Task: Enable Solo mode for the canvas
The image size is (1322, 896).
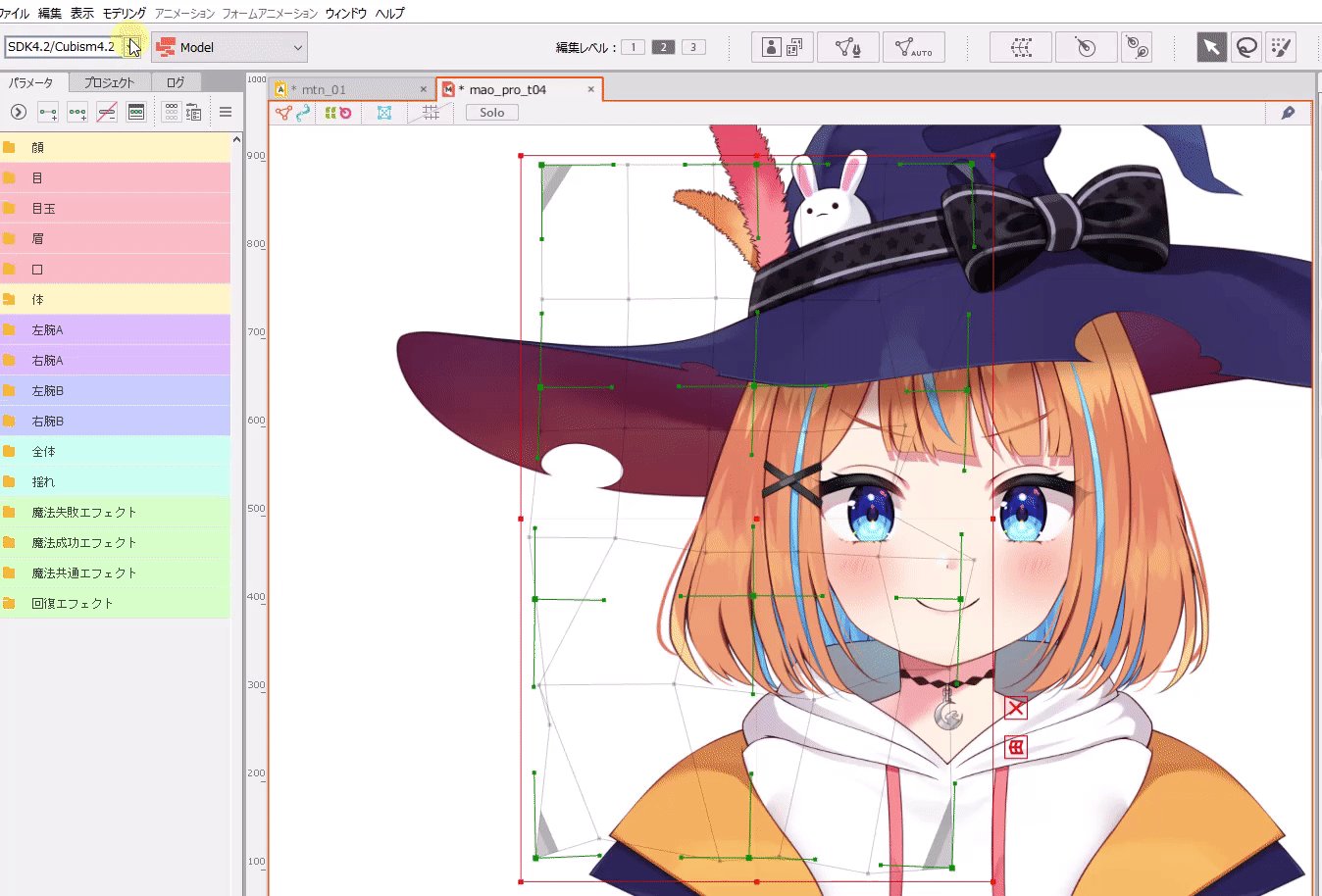Action: click(x=490, y=112)
